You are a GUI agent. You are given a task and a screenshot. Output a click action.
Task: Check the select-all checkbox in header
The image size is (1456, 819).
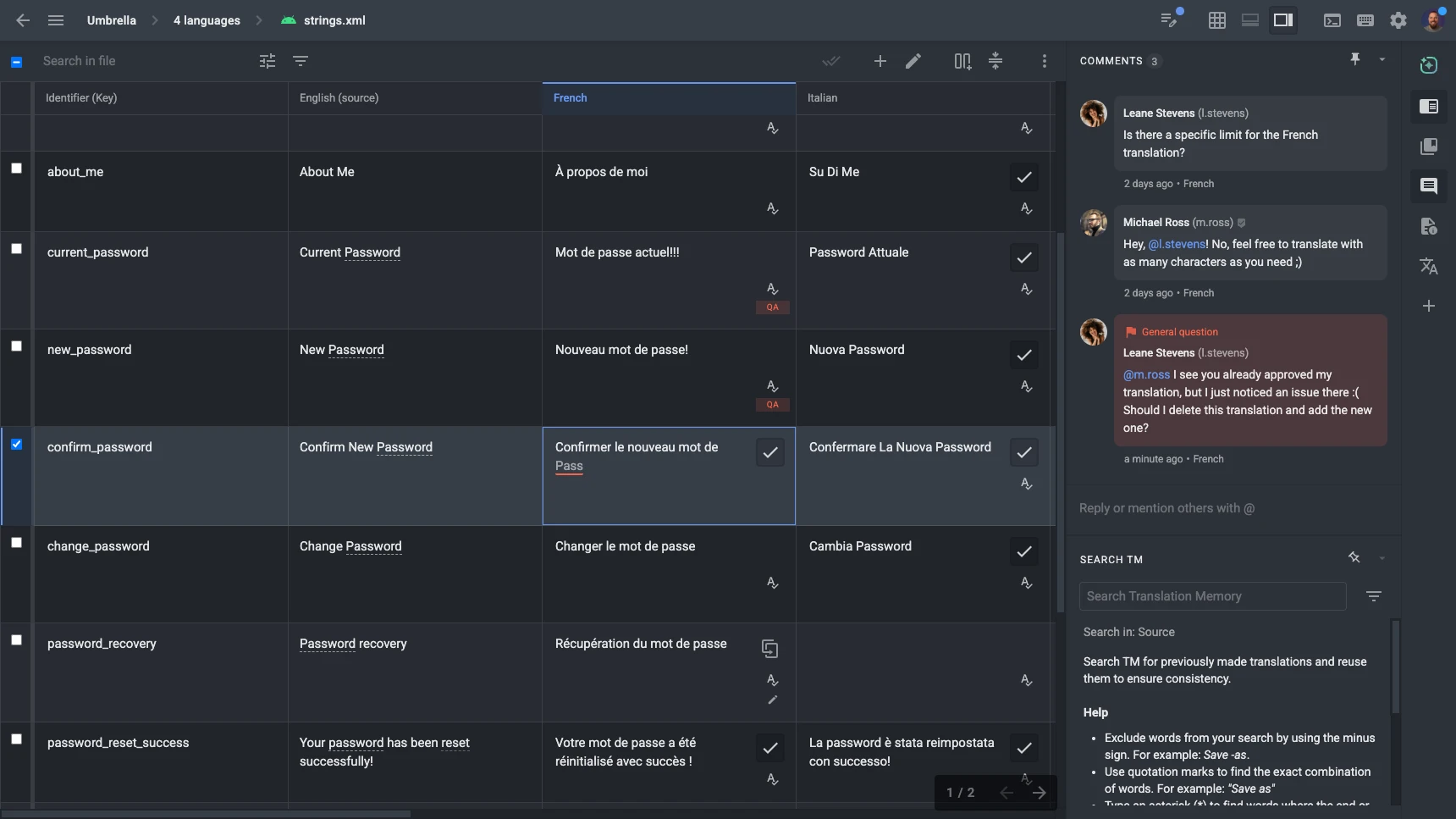pos(17,61)
